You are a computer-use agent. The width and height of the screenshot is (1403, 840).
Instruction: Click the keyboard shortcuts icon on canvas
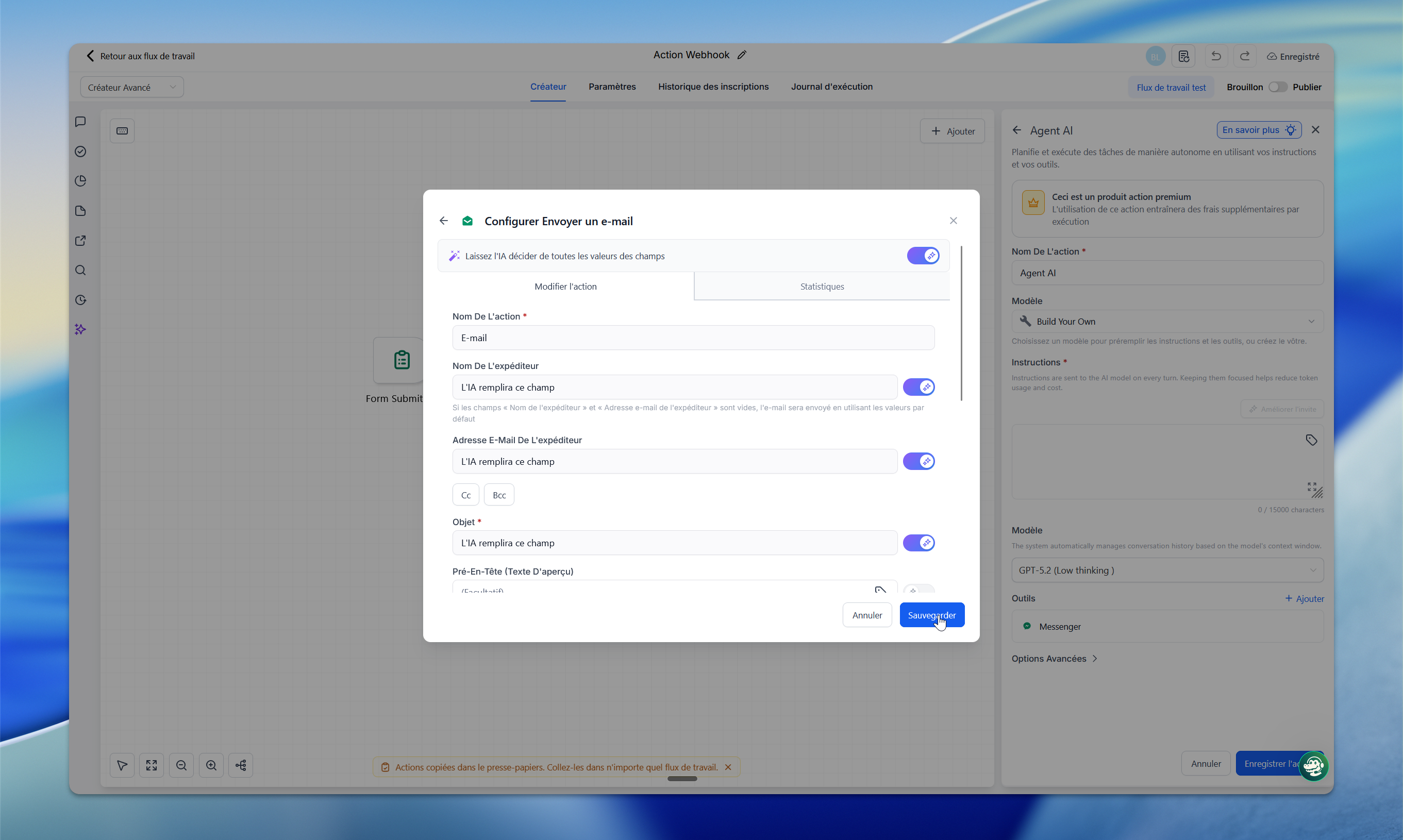(122, 131)
